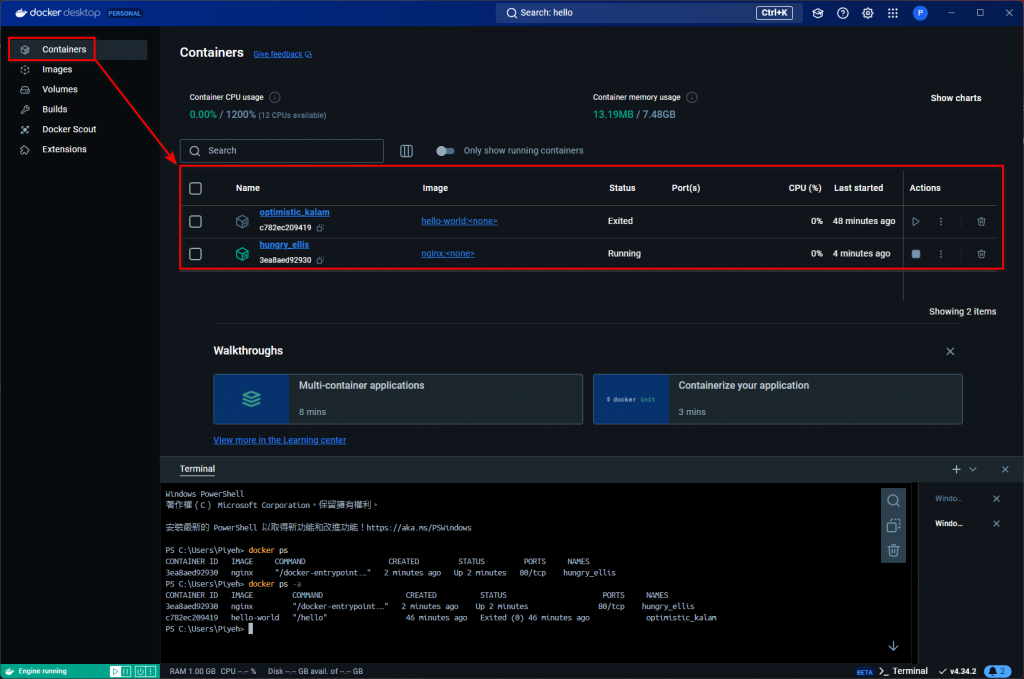Viewport: 1024px width, 679px height.
Task: Close the first Windo... terminal session
Action: pos(997,499)
